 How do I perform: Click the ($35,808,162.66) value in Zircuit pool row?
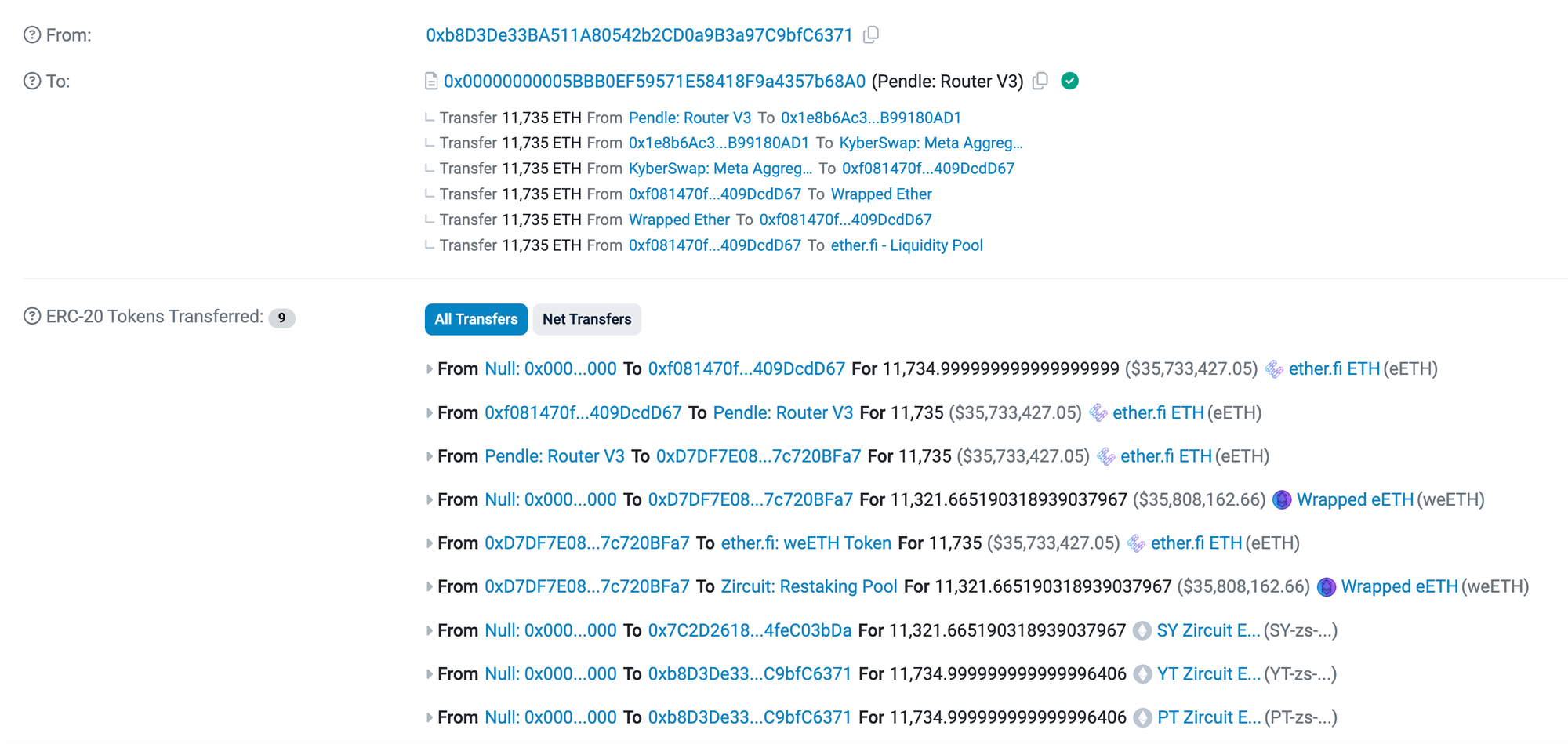click(1243, 587)
